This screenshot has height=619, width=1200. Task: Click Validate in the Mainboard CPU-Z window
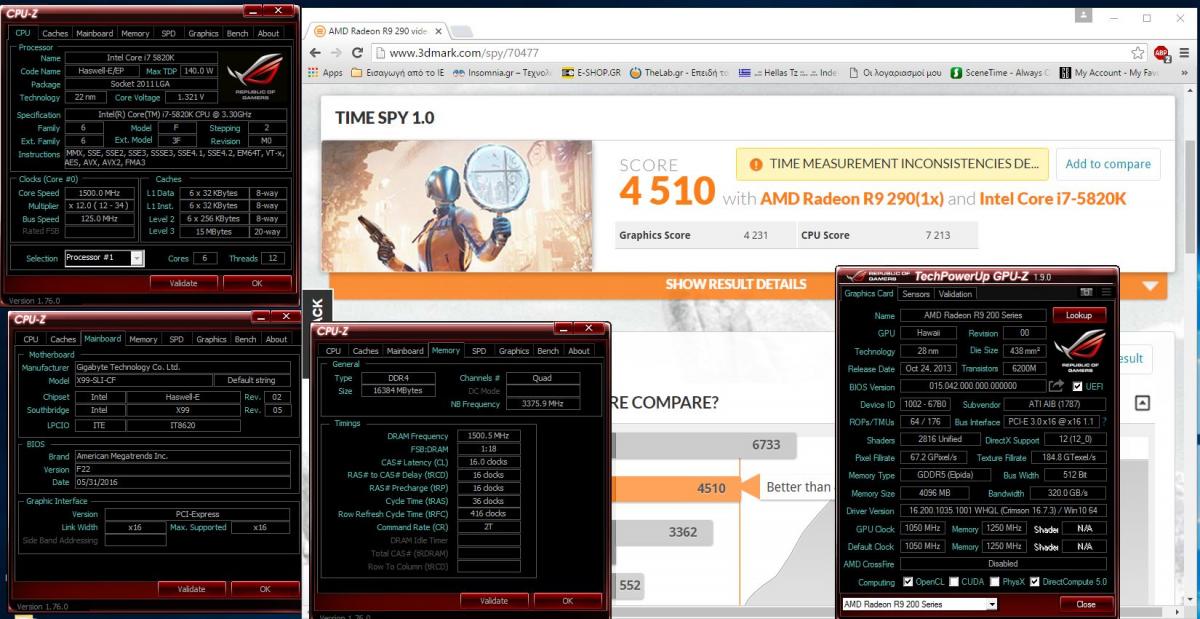[x=190, y=589]
